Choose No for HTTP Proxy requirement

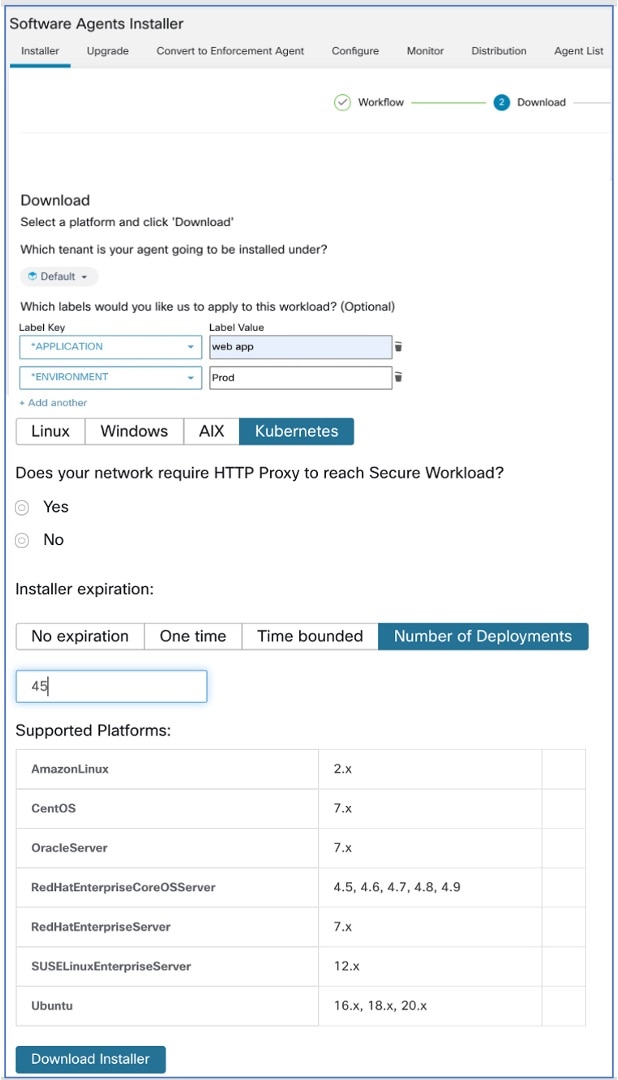[x=23, y=540]
